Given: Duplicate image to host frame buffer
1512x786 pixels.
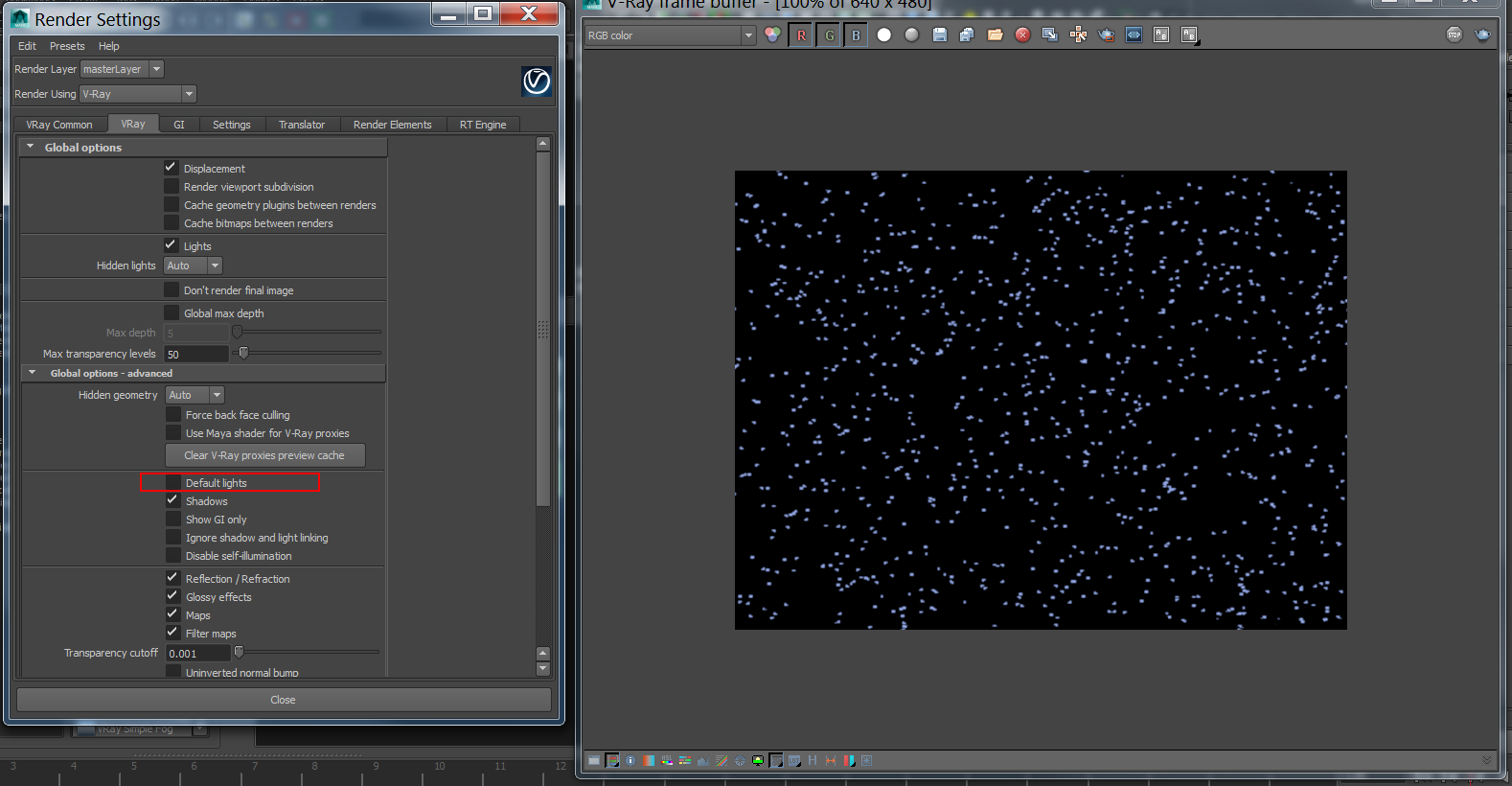Looking at the screenshot, I should click(x=1050, y=35).
